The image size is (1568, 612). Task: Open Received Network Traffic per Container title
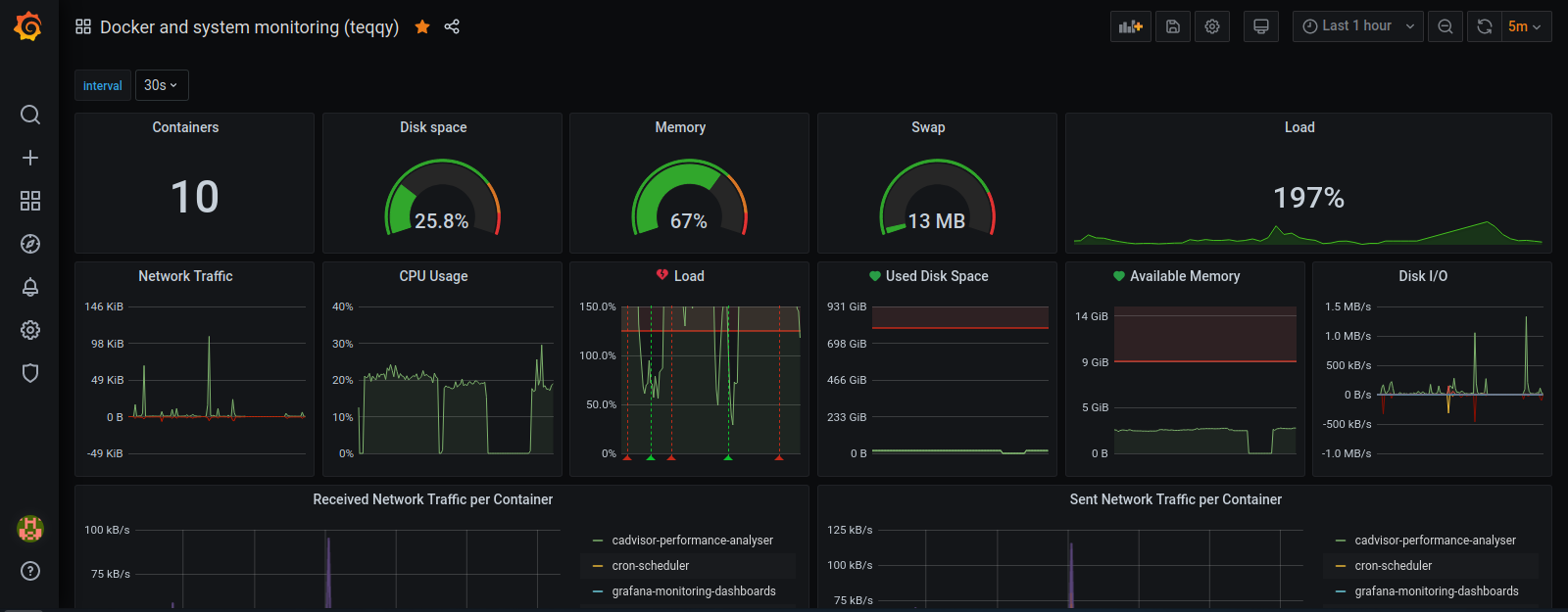tap(433, 499)
